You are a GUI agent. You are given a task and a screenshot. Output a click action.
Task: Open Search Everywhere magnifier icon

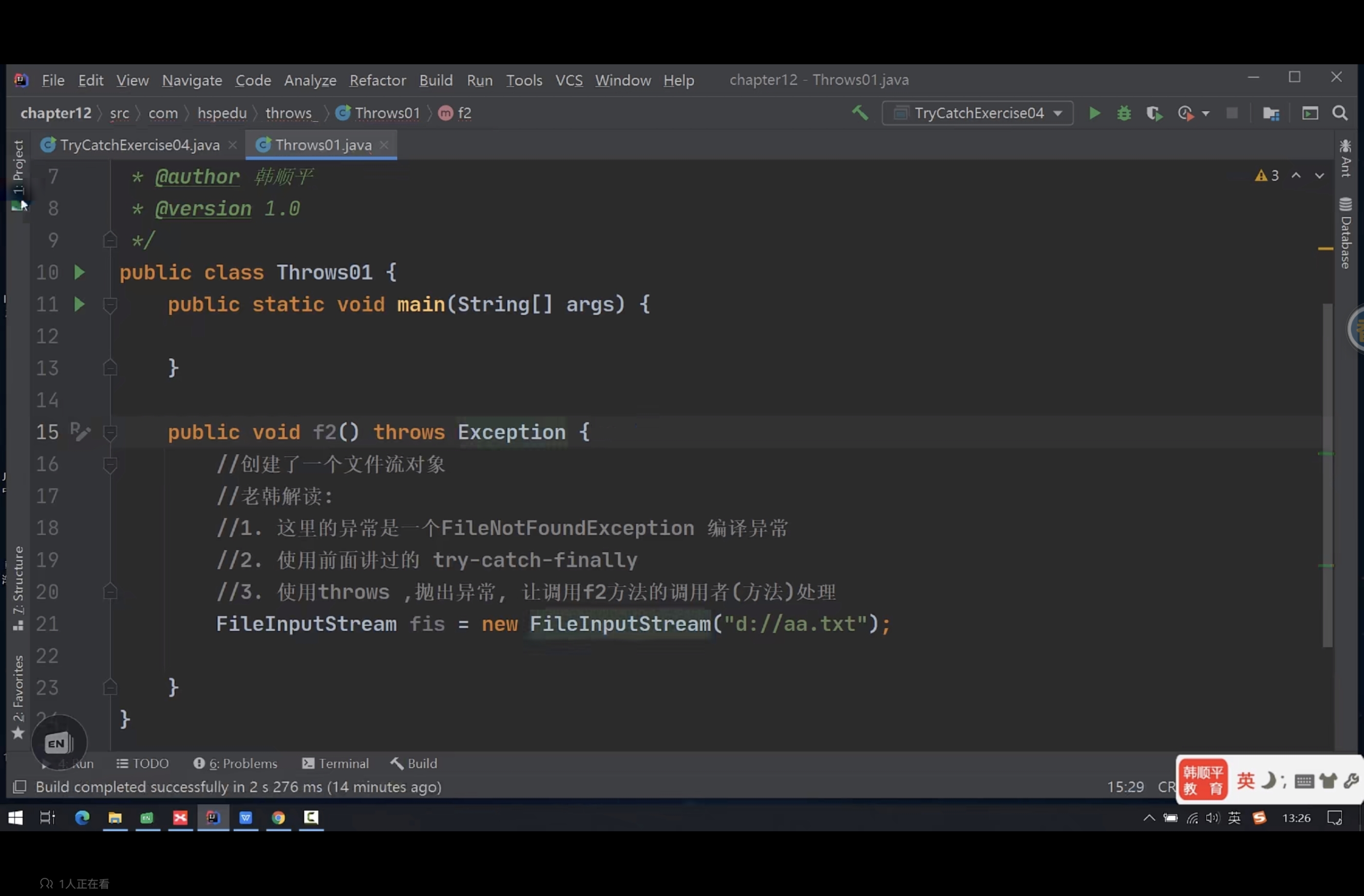point(1340,113)
